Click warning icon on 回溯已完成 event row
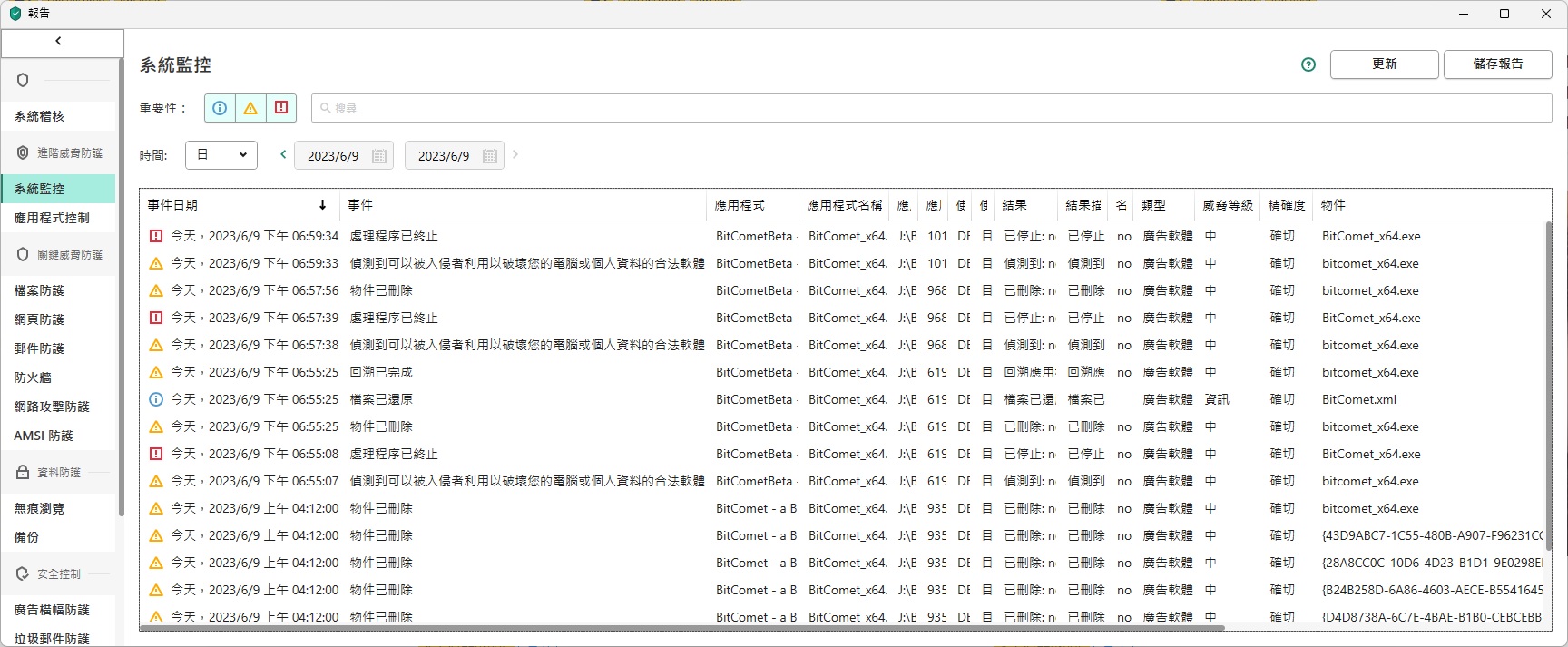The image size is (1568, 647). (156, 372)
